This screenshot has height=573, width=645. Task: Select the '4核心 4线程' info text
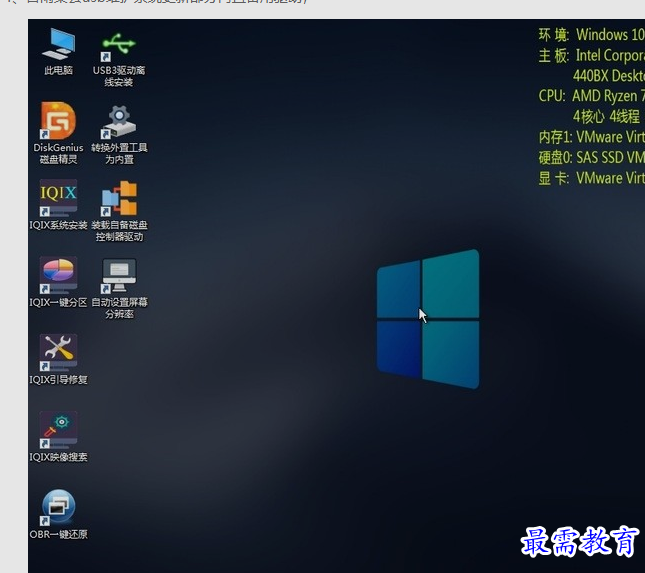[606, 117]
